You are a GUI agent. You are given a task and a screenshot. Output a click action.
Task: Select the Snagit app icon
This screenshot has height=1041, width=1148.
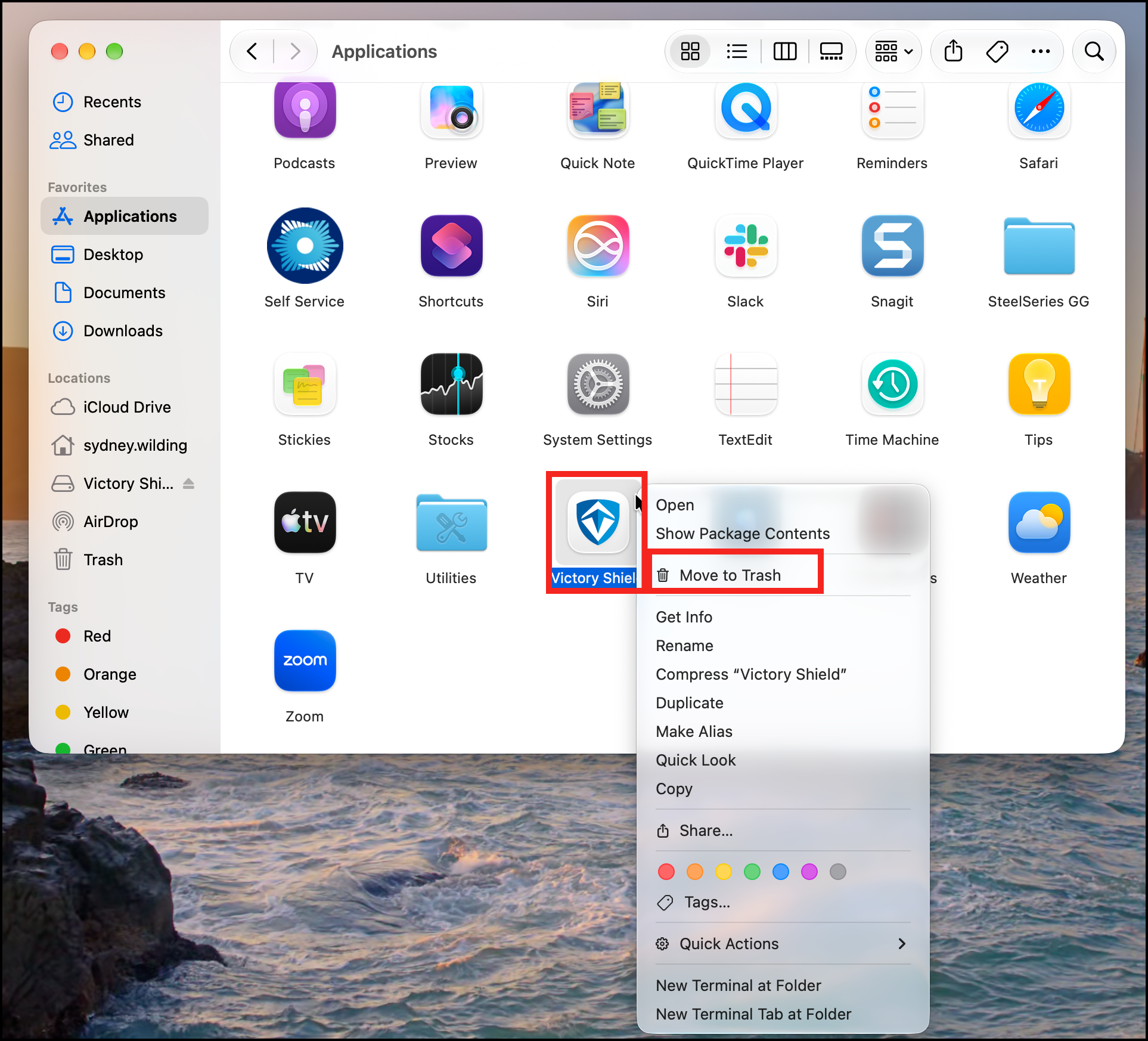pyautogui.click(x=892, y=246)
